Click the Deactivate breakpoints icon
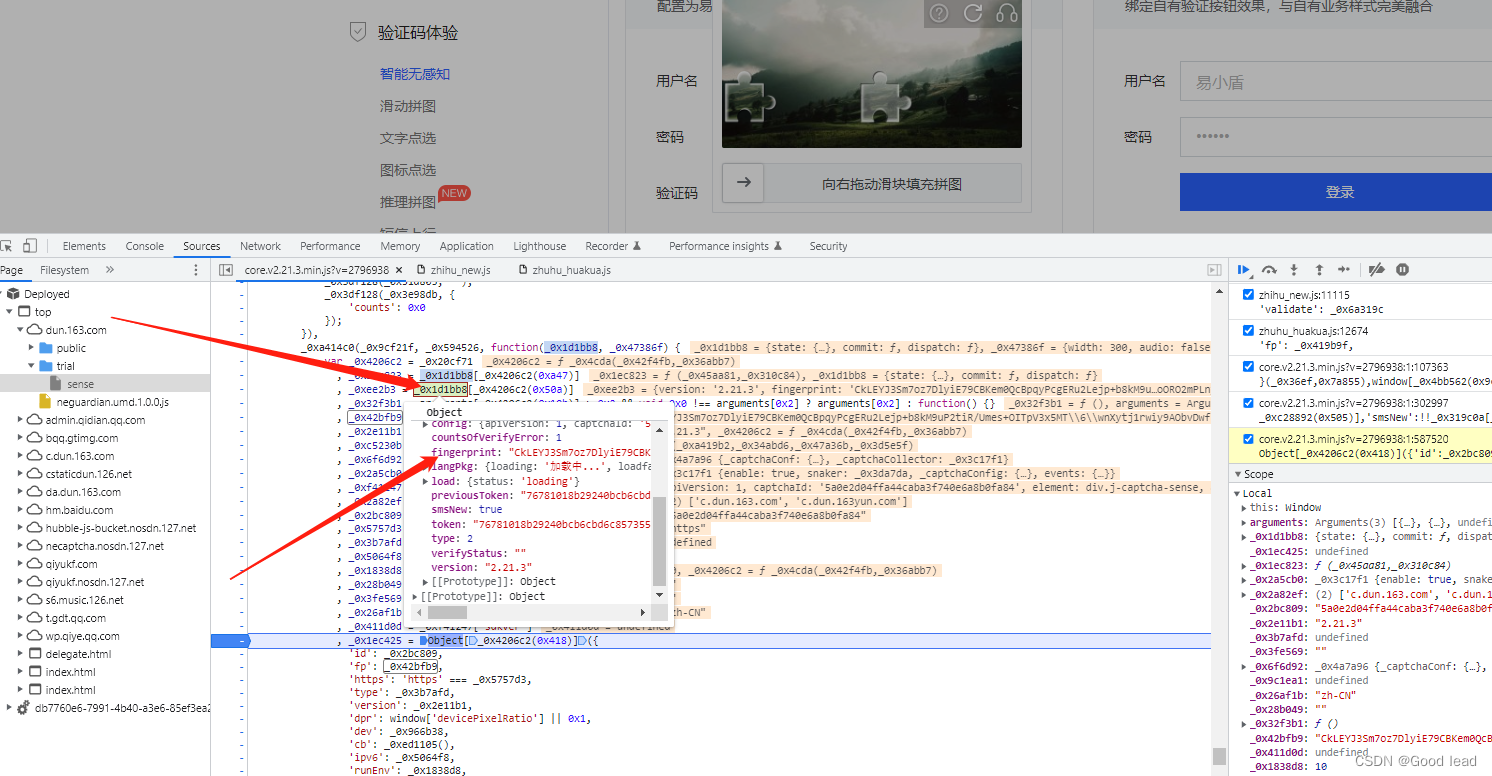This screenshot has height=776, width=1492. 1377,270
